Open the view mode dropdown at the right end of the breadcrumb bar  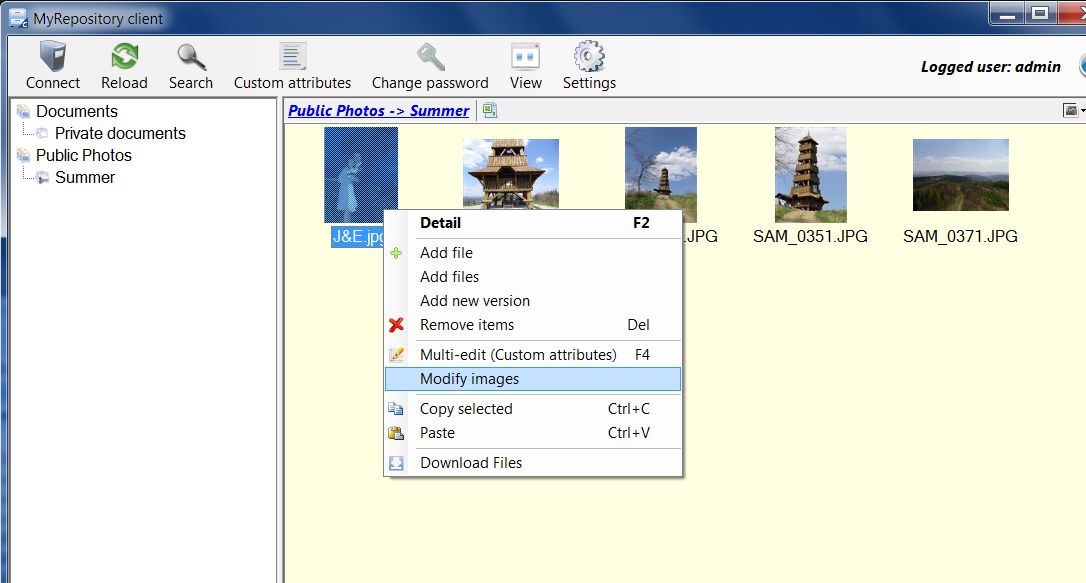click(1073, 110)
